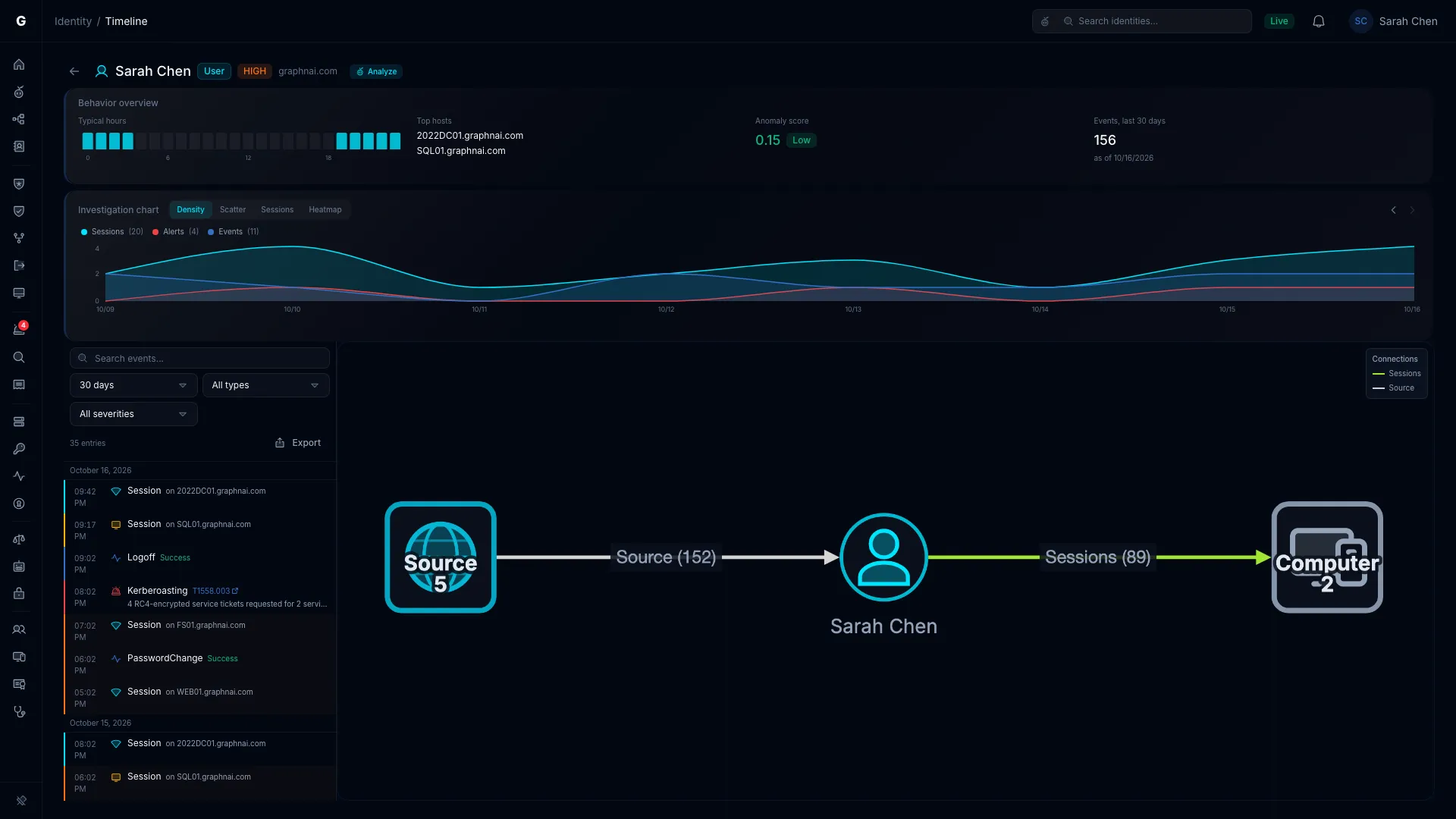1456x819 pixels.
Task: Open the shield with checkmark sidebar icon
Action: [19, 211]
